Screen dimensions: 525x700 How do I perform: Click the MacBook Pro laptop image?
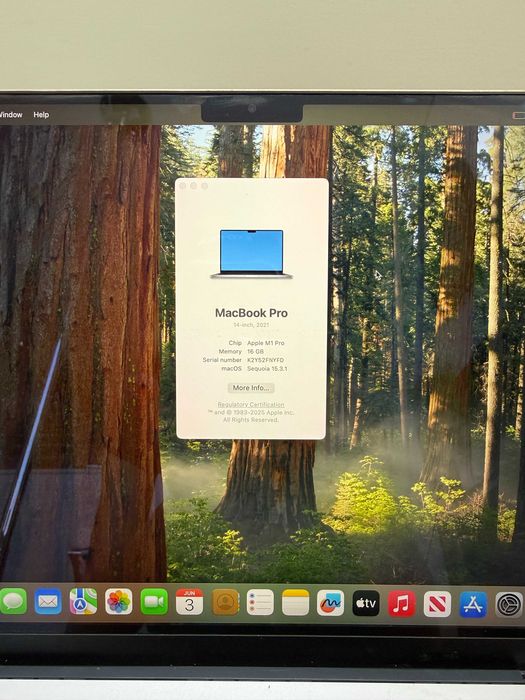pyautogui.click(x=251, y=254)
